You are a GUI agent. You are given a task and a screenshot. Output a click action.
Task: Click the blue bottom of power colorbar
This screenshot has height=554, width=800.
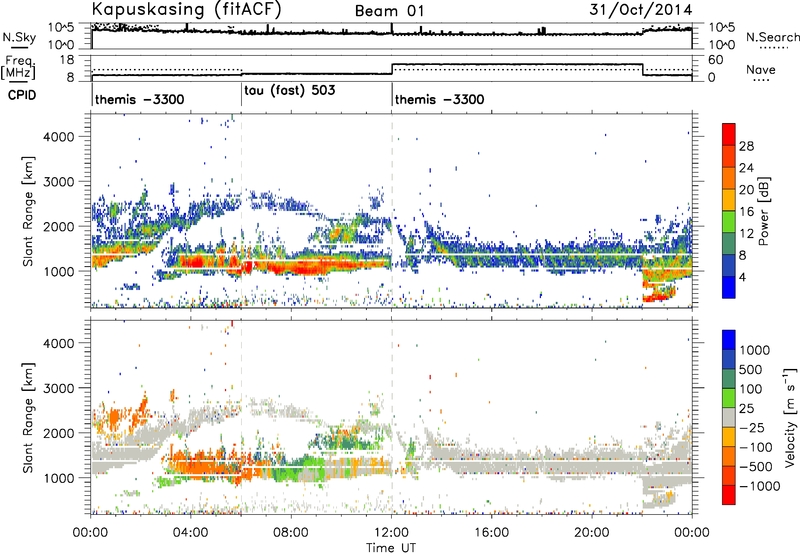point(729,287)
